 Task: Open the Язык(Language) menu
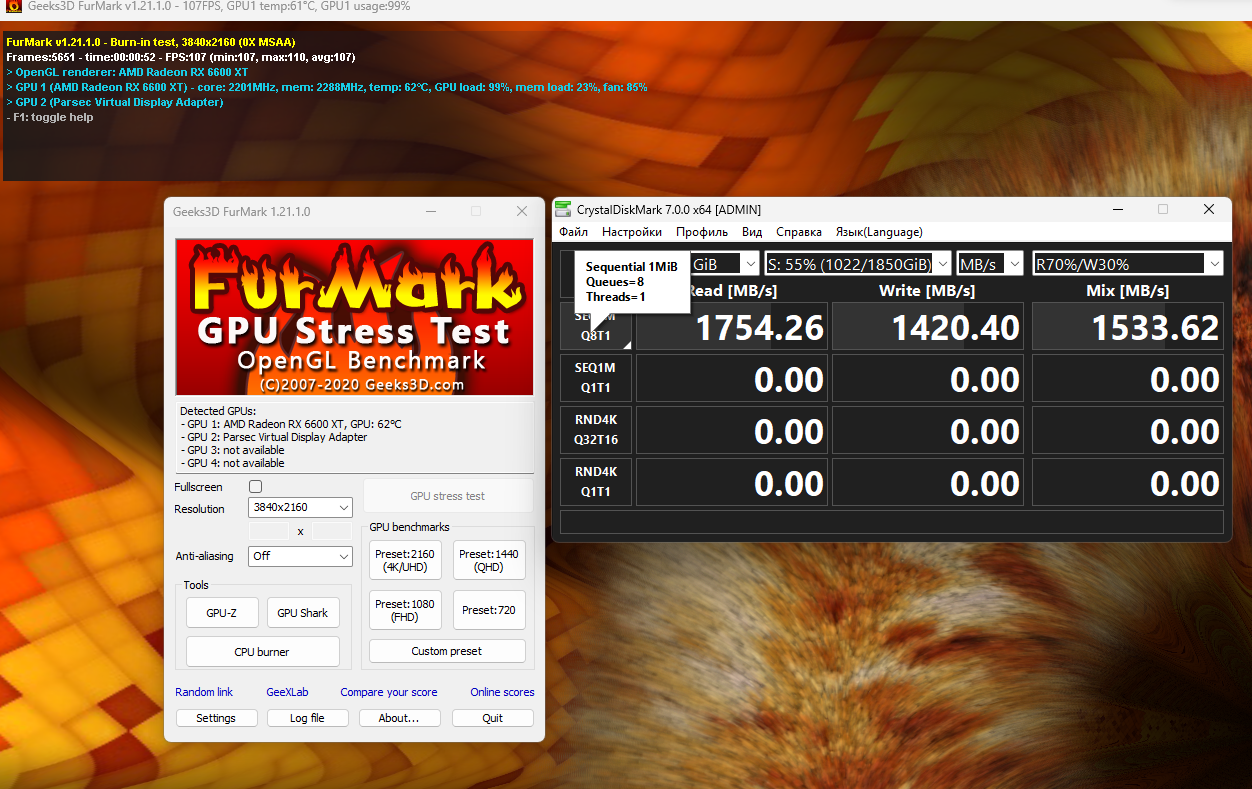[879, 232]
